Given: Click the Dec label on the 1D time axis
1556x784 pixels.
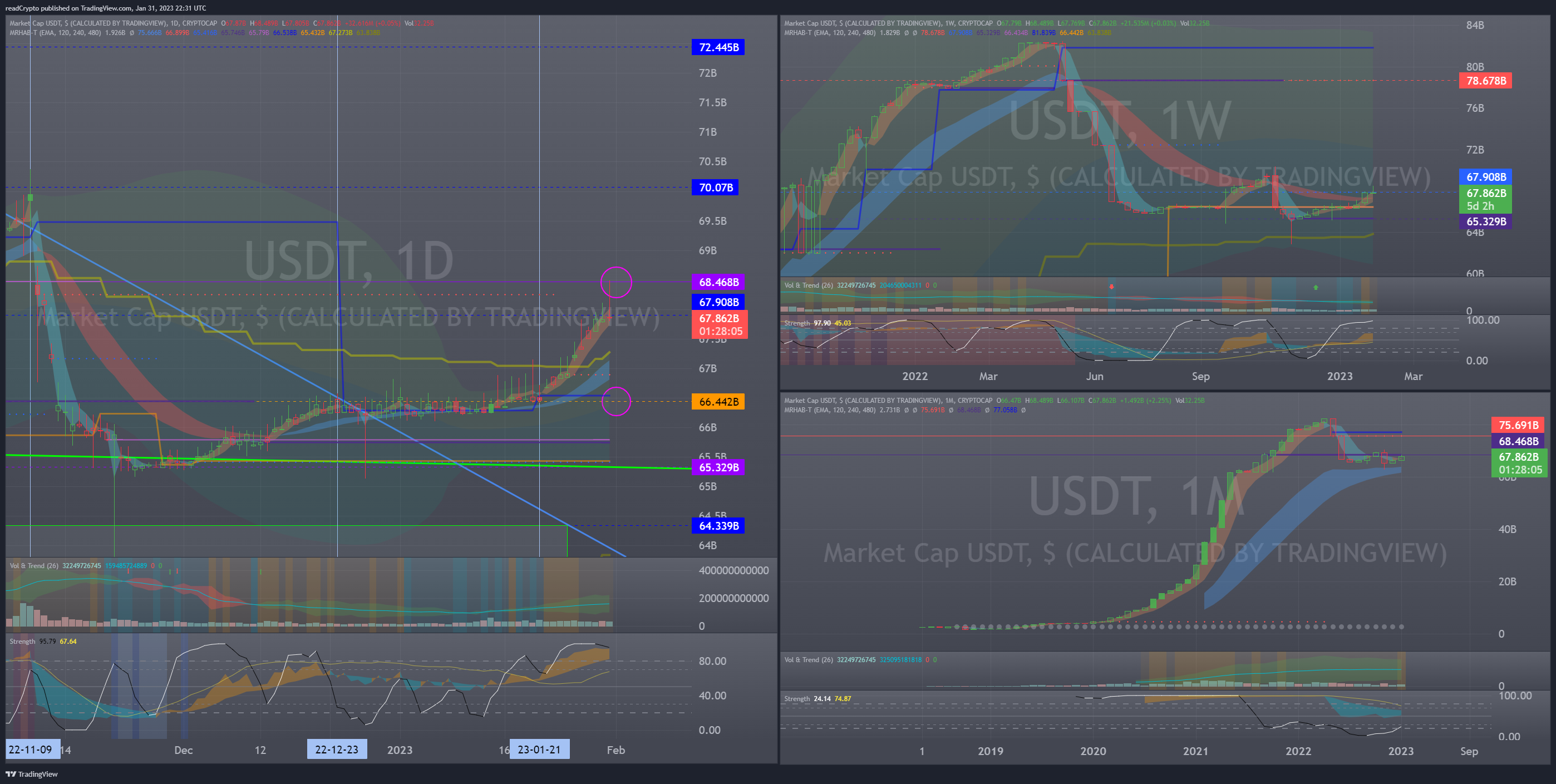Looking at the screenshot, I should click(184, 750).
